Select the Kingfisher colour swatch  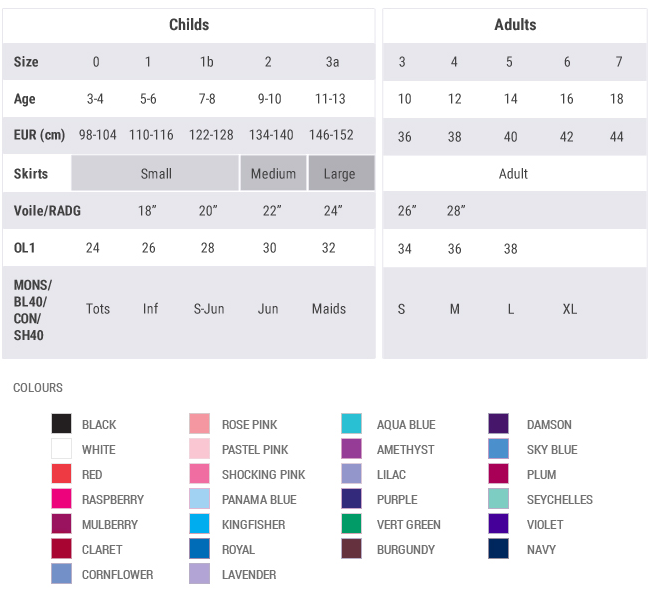200,524
